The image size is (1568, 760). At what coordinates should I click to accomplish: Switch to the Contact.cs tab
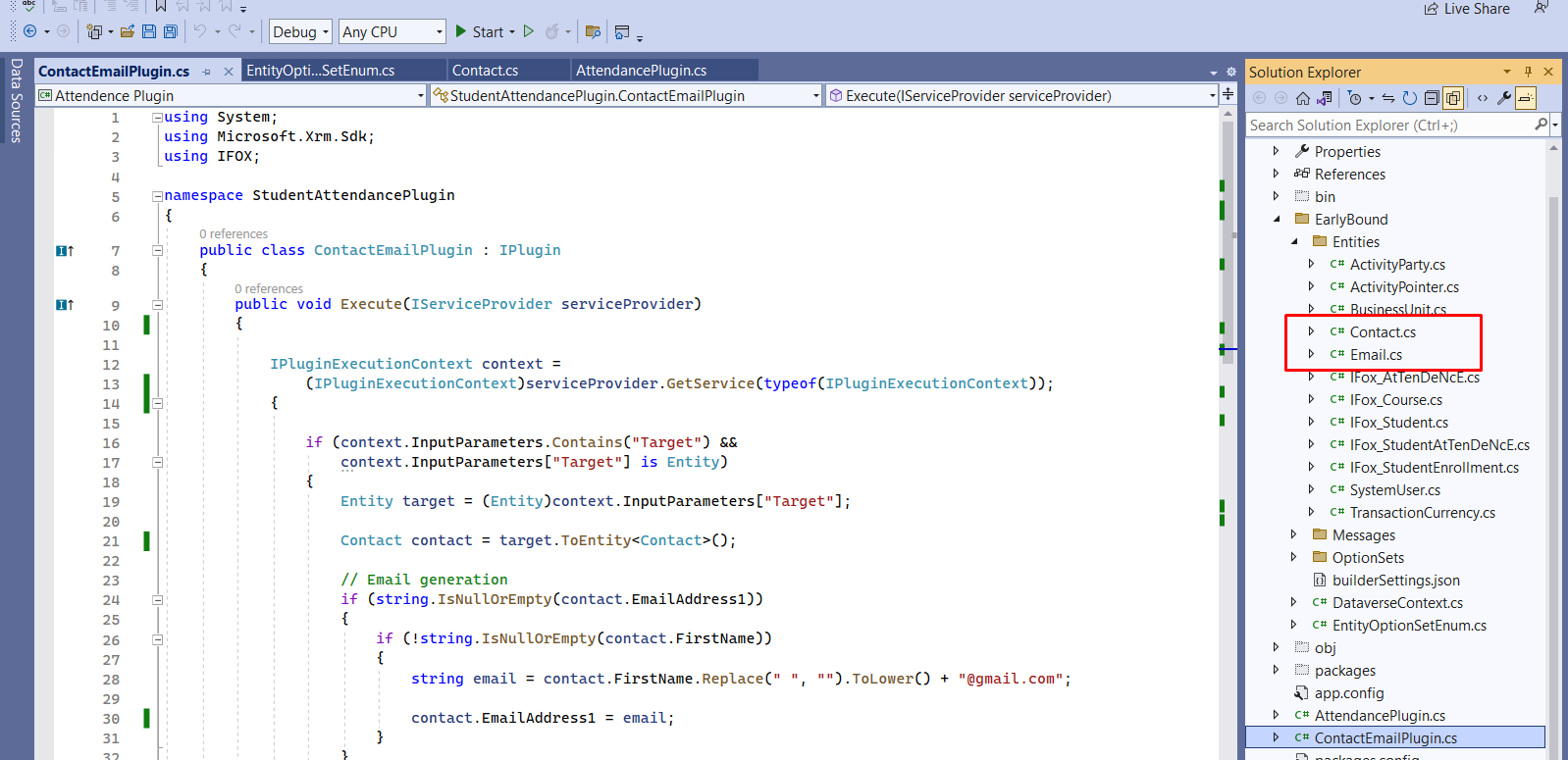486,71
